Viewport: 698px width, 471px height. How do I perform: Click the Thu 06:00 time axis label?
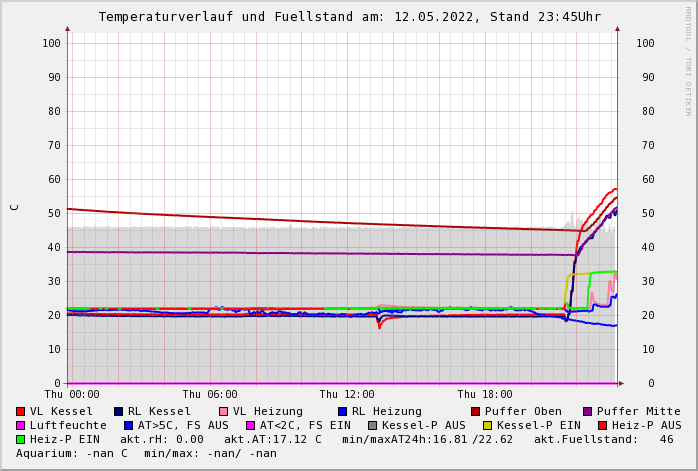tap(210, 394)
